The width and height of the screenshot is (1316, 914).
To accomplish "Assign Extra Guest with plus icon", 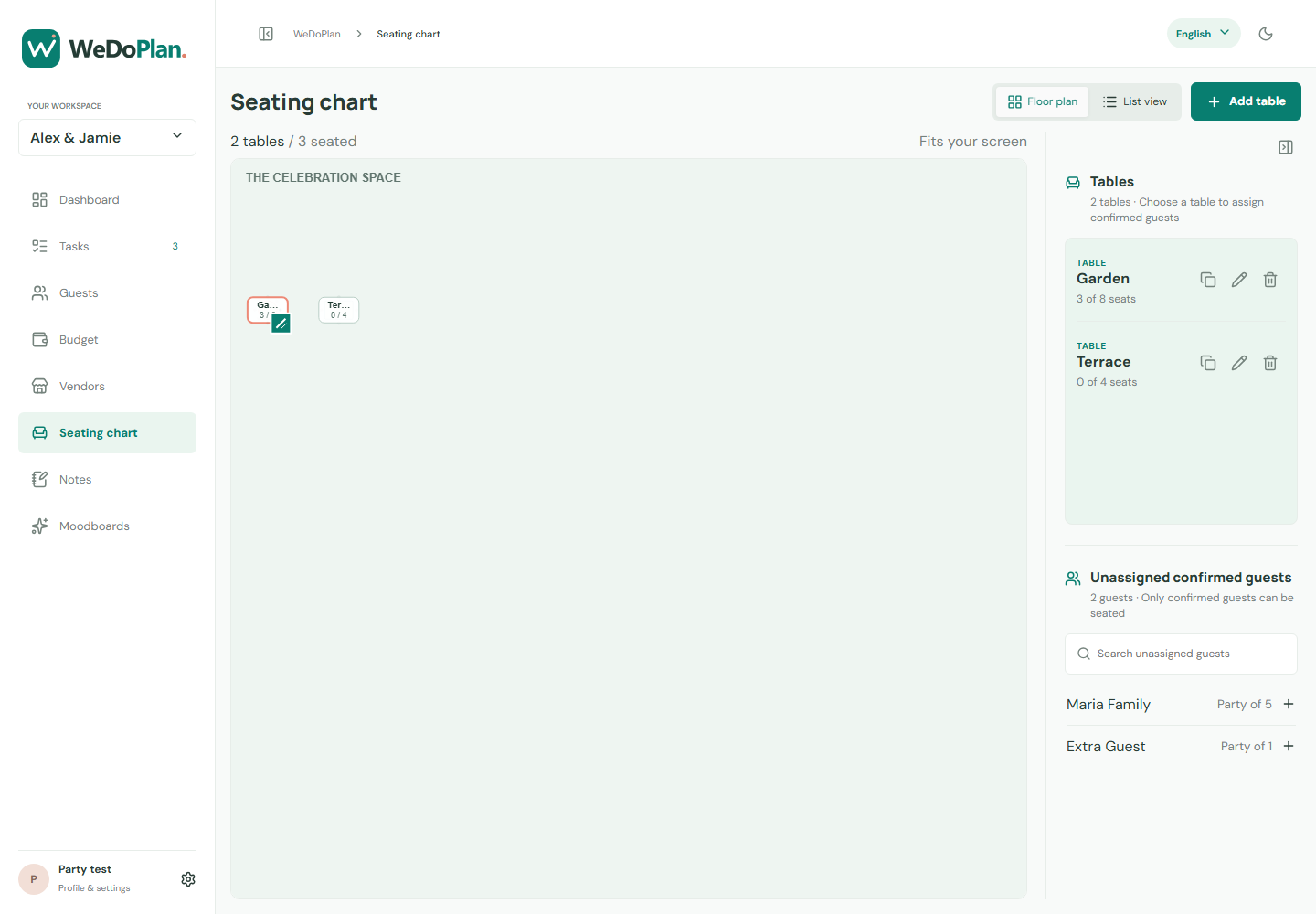I will pos(1289,746).
